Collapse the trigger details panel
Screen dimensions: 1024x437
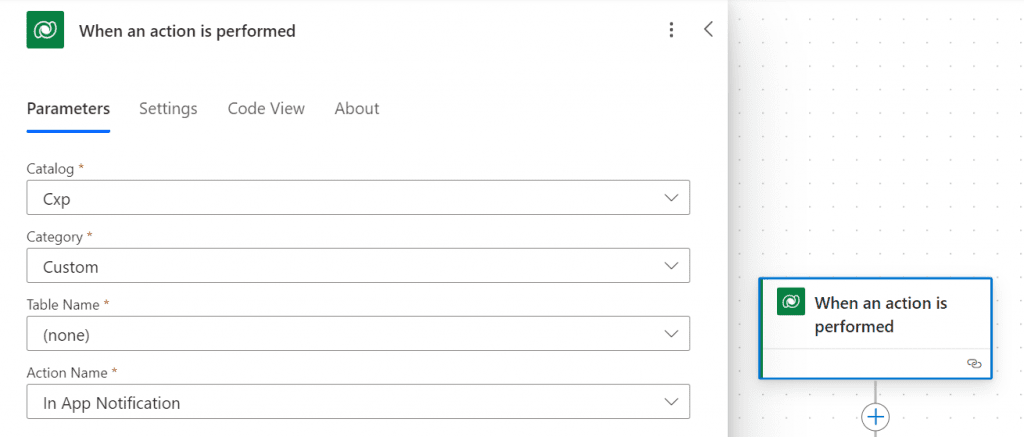coord(708,30)
